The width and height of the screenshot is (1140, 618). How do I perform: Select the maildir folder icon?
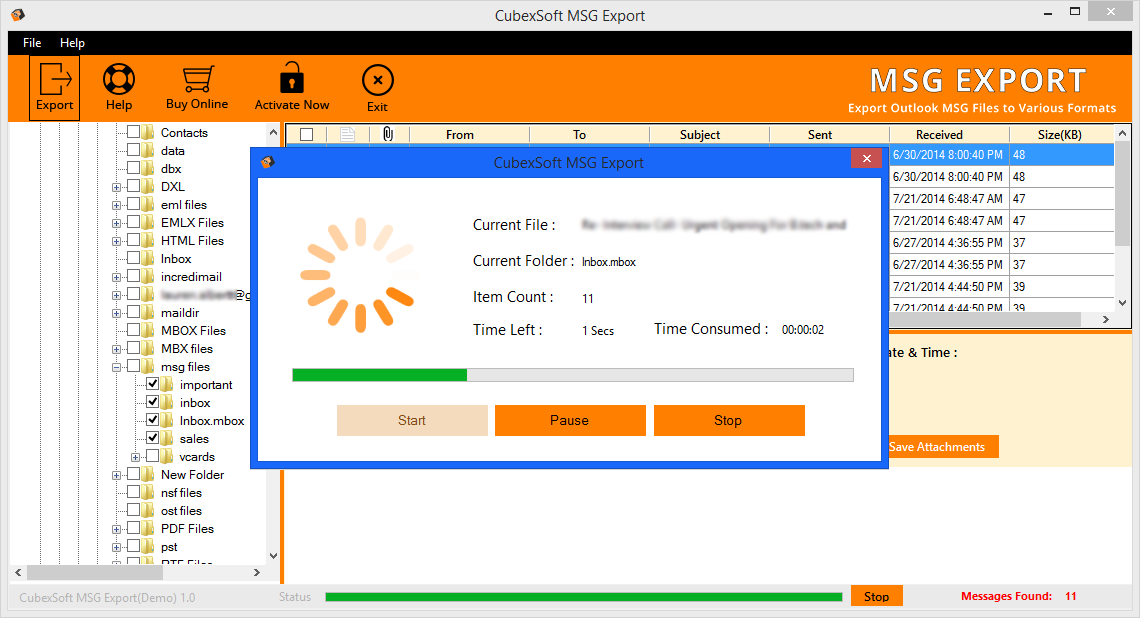(x=148, y=313)
